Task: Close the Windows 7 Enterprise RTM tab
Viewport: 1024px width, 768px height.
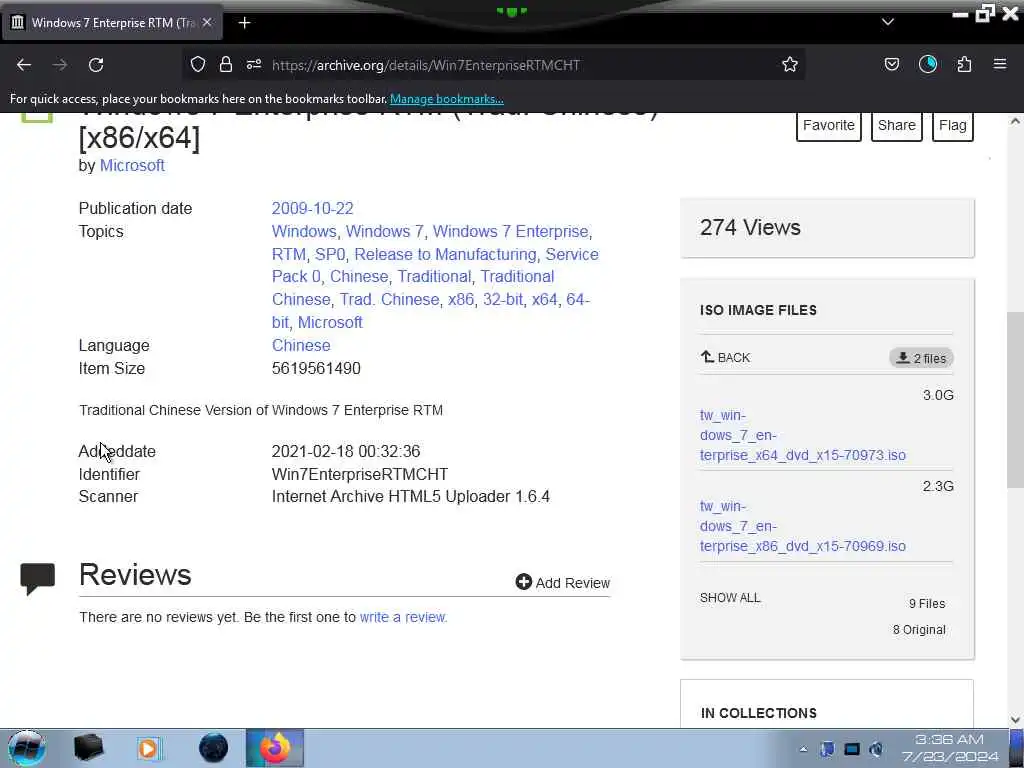Action: [x=207, y=23]
